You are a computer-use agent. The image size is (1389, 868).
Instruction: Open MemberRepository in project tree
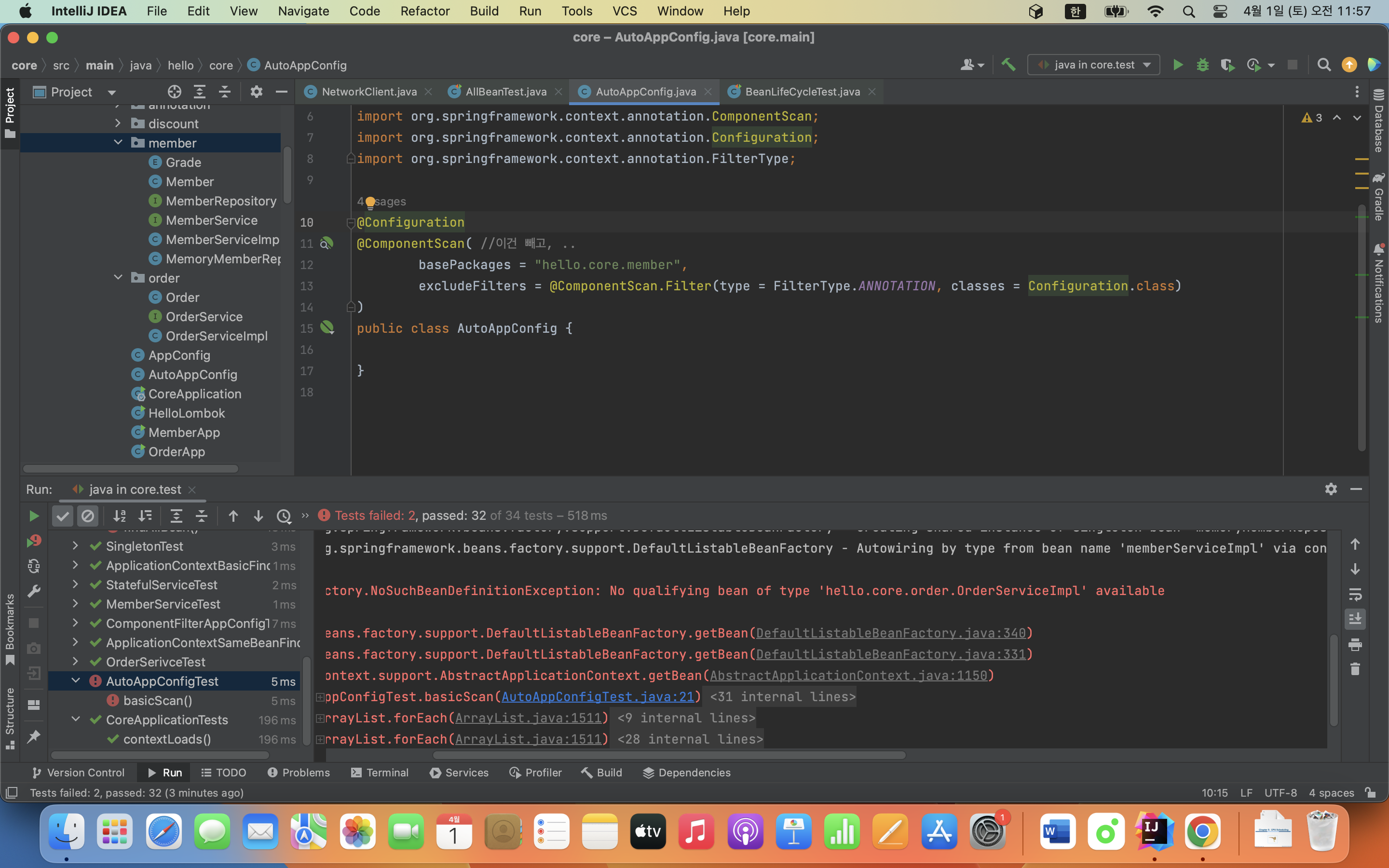[220, 201]
